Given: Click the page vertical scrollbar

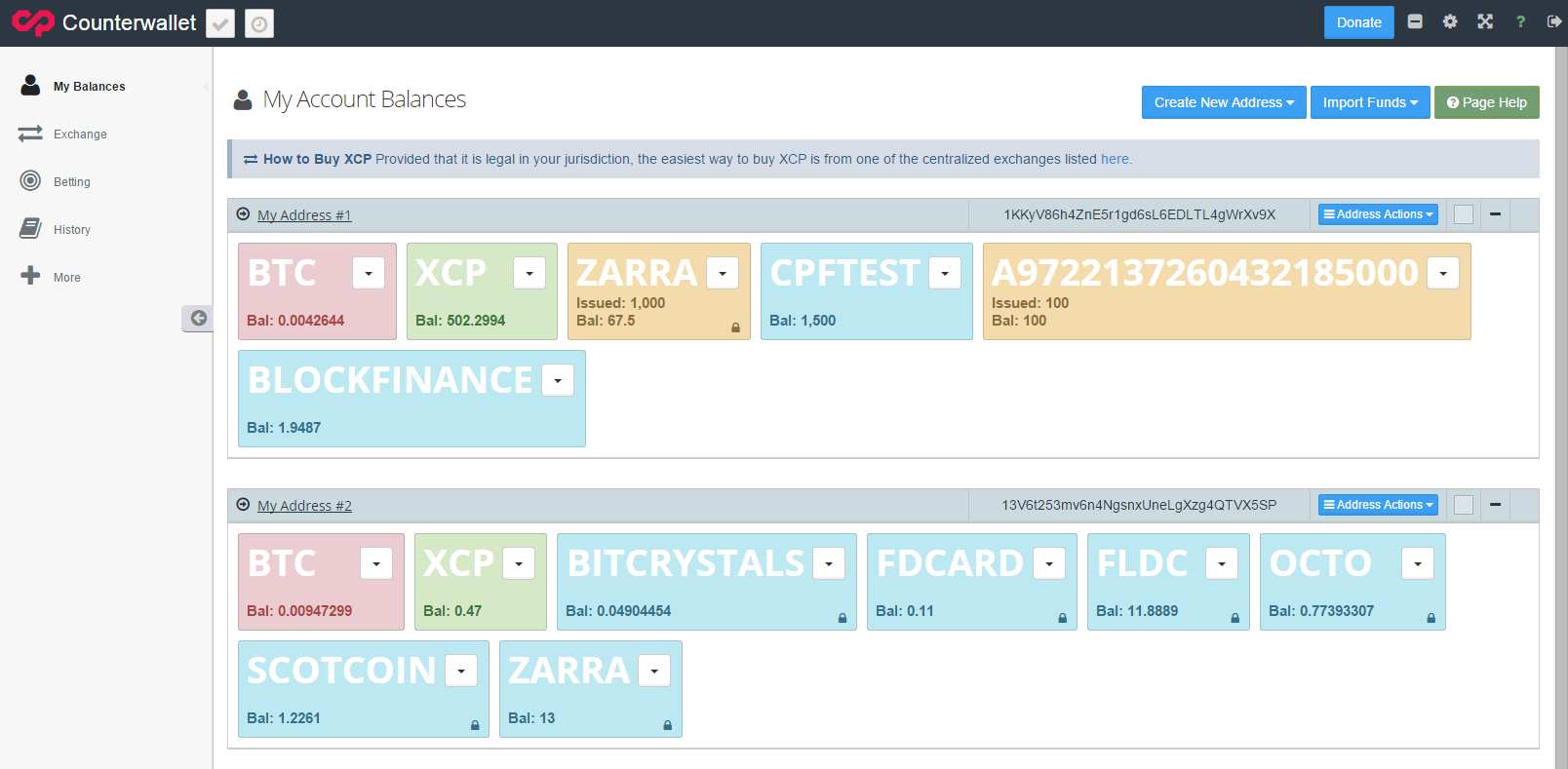Looking at the screenshot, I should [x=1560, y=407].
